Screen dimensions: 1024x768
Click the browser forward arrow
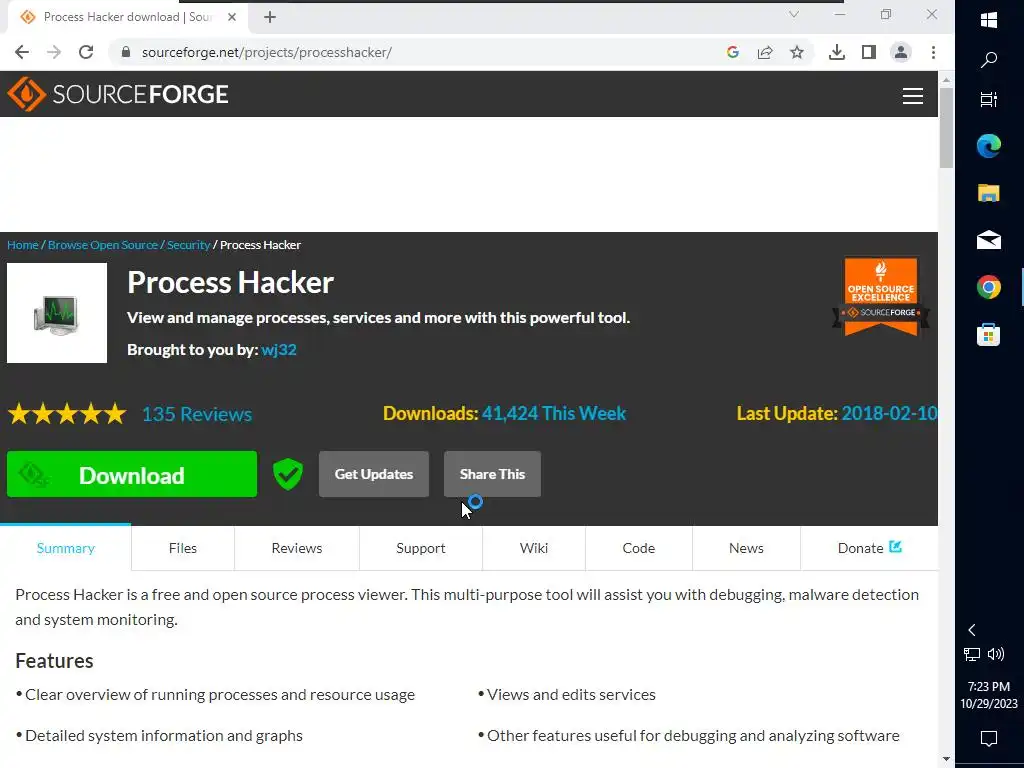(54, 52)
